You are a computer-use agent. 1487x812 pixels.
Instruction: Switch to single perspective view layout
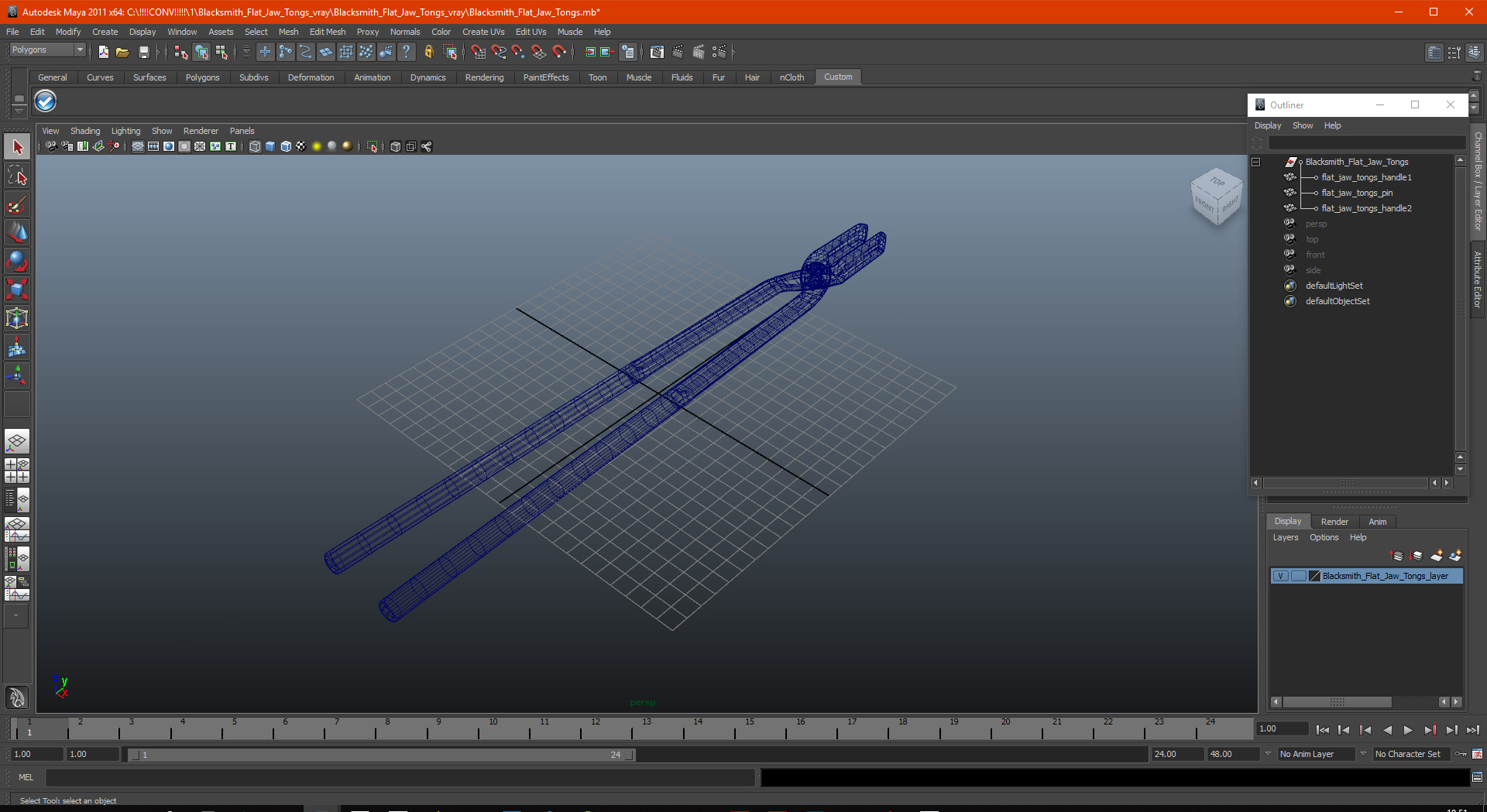pyautogui.click(x=17, y=442)
